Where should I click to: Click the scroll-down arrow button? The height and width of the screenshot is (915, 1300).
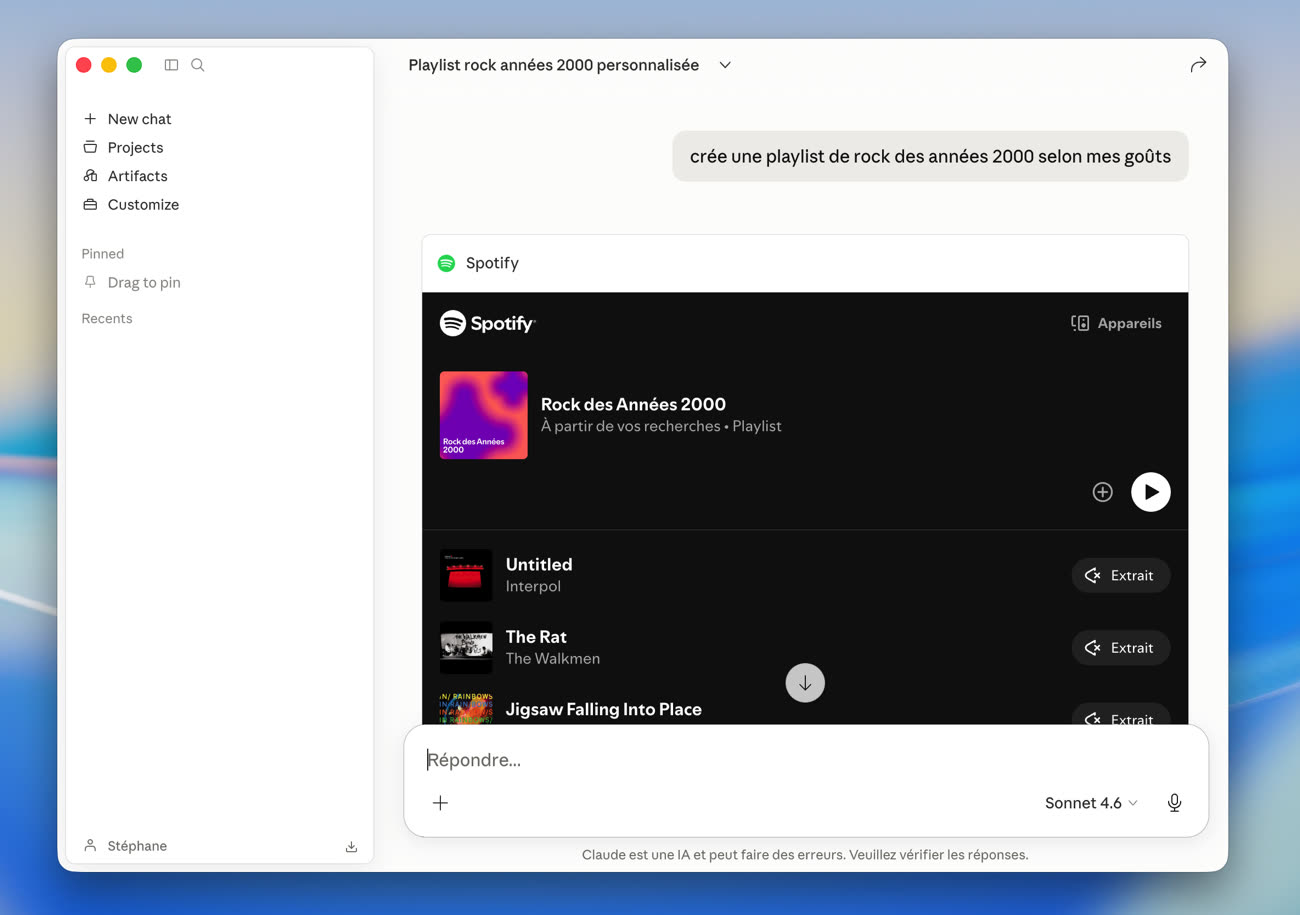point(805,683)
